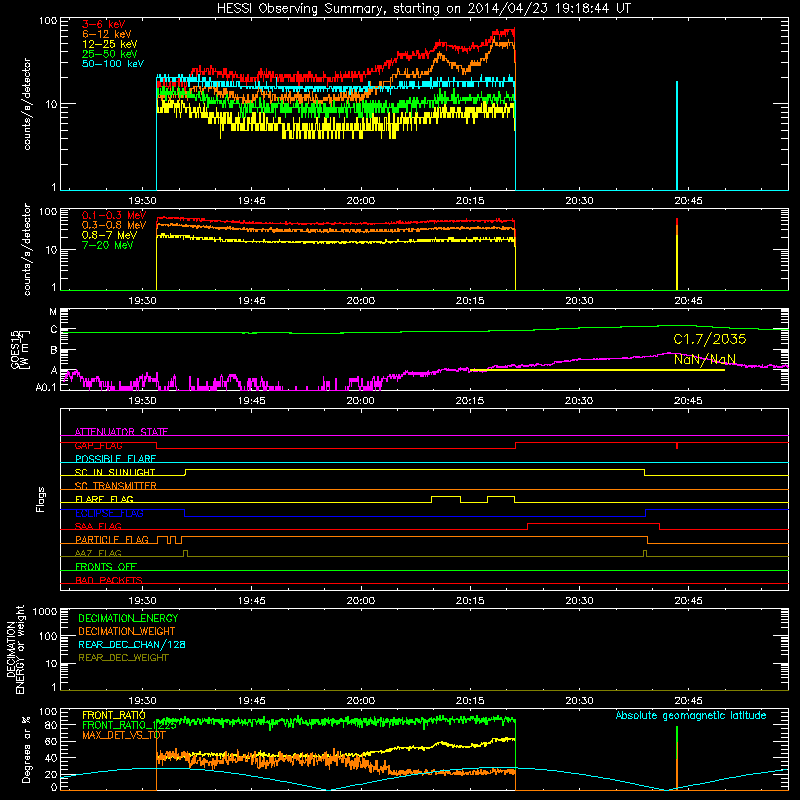Click the 19:30 tick label under top panel

(x=142, y=201)
